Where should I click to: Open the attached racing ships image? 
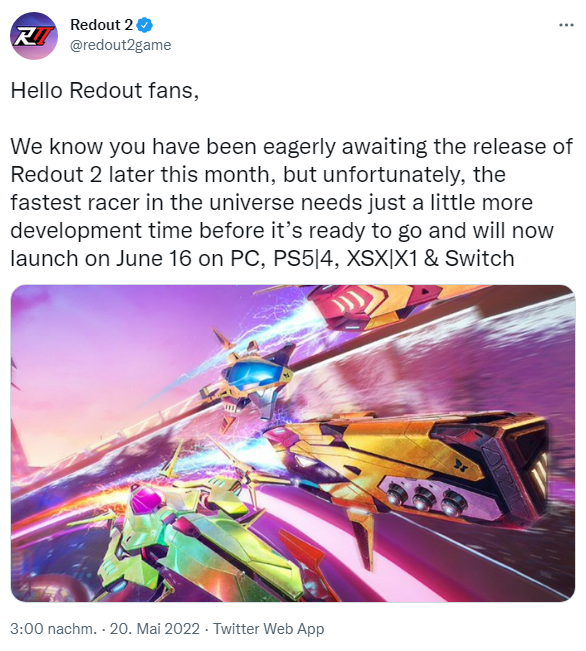293,443
